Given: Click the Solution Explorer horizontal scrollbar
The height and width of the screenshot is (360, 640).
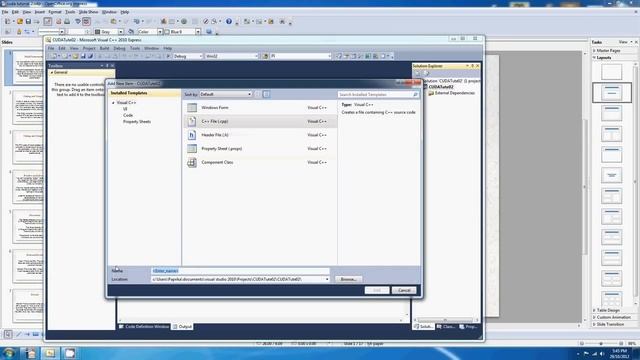Looking at the screenshot, I should tap(446, 320).
